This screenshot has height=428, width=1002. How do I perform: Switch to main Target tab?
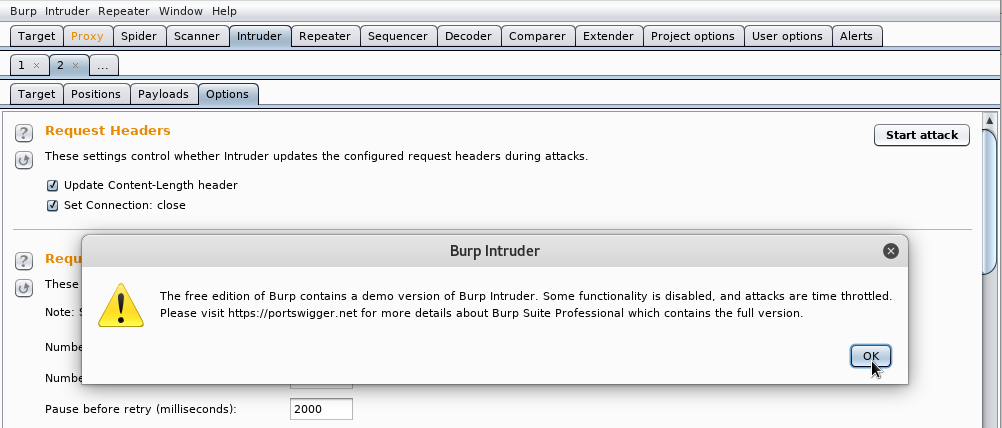(36, 36)
